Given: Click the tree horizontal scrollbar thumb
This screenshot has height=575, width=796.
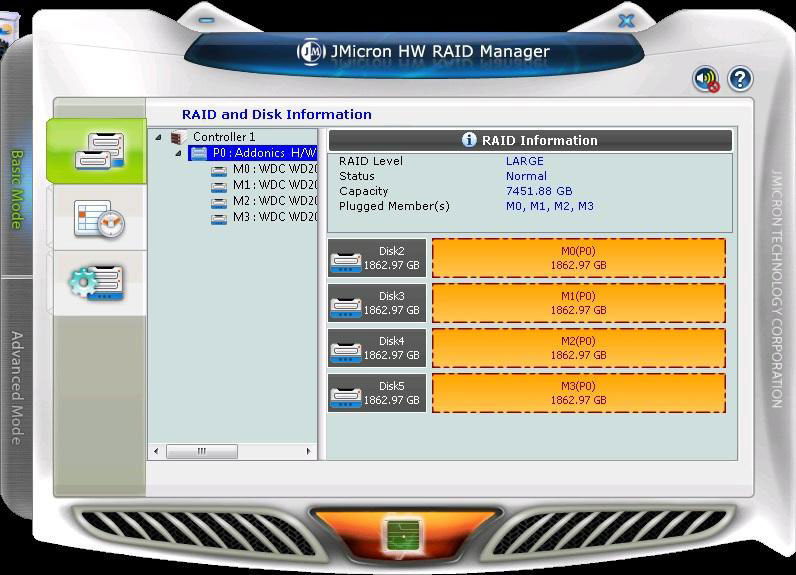Looking at the screenshot, I should (202, 451).
